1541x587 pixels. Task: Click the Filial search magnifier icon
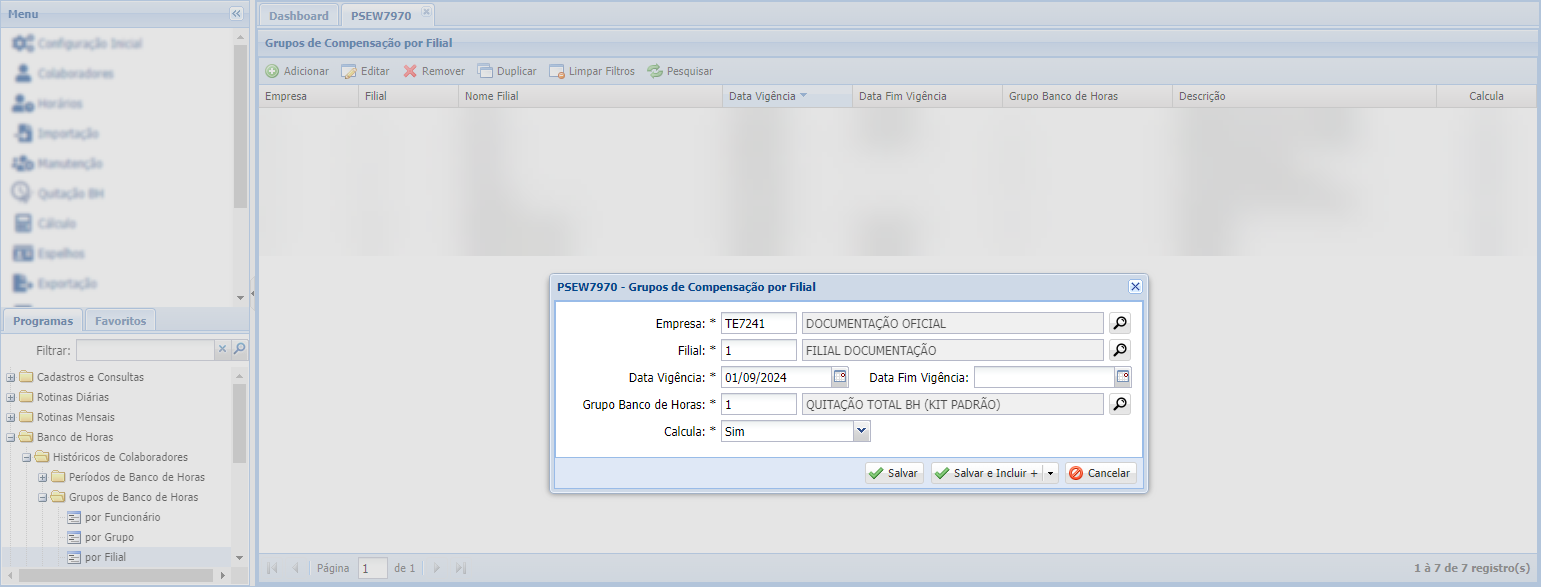[1120, 350]
